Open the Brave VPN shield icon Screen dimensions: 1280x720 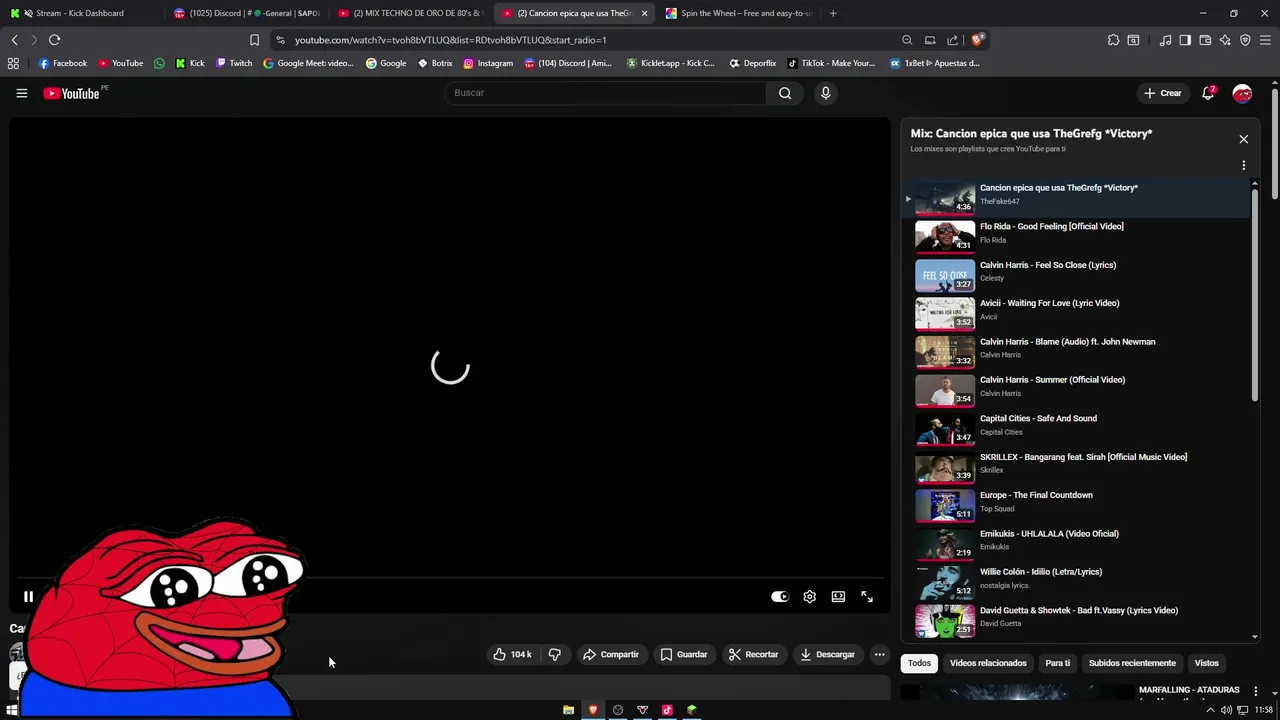pyautogui.click(x=1245, y=40)
